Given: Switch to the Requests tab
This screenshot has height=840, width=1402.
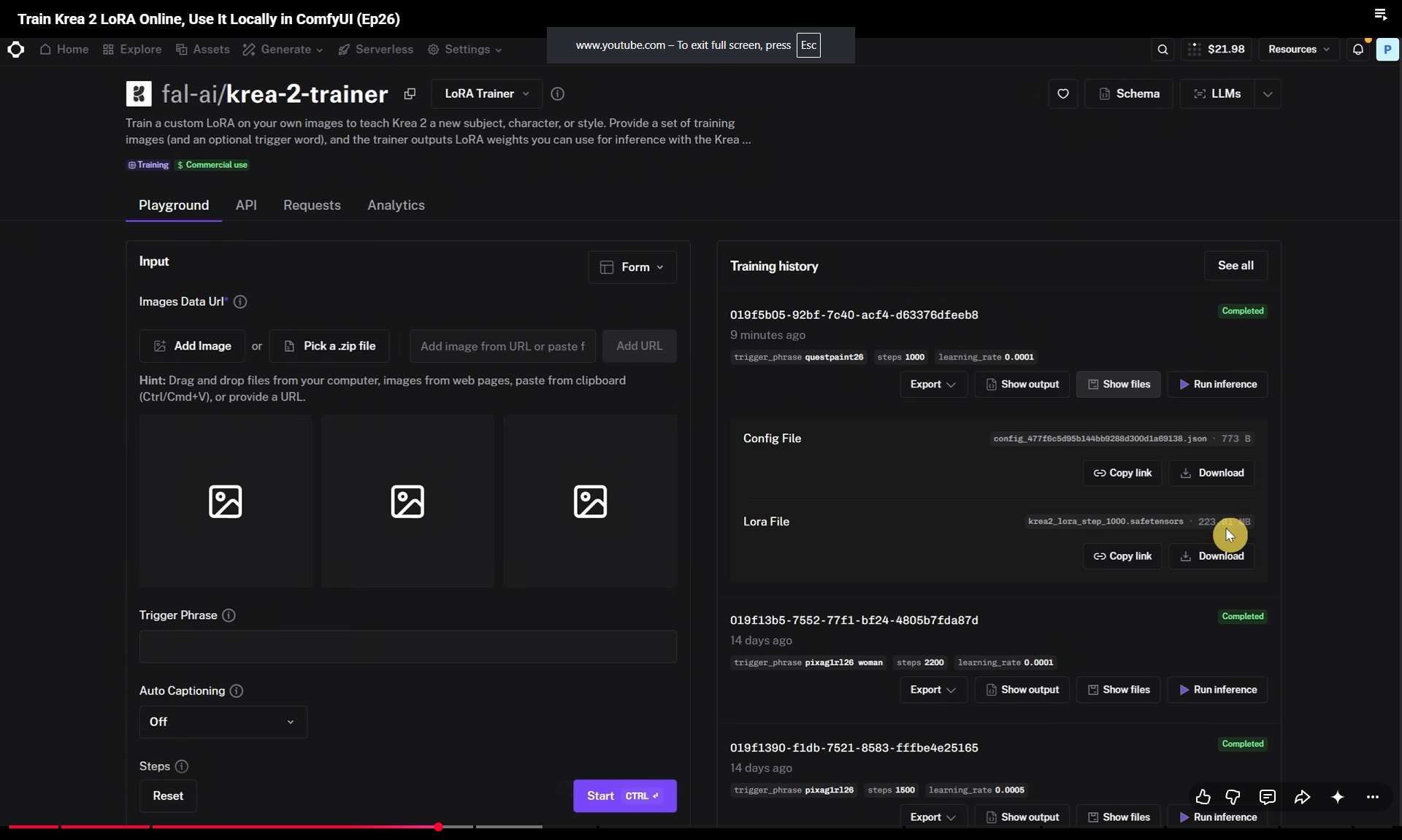Looking at the screenshot, I should click(312, 205).
